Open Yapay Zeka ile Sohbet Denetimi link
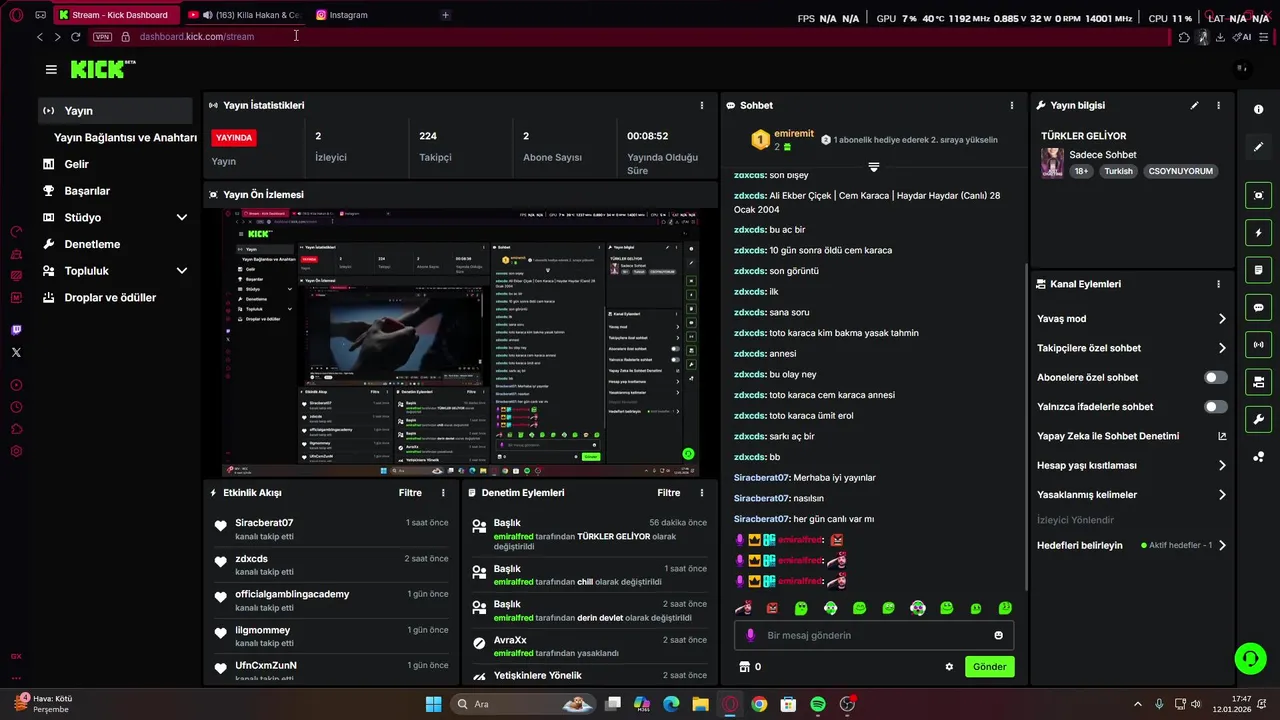 tap(1131, 436)
